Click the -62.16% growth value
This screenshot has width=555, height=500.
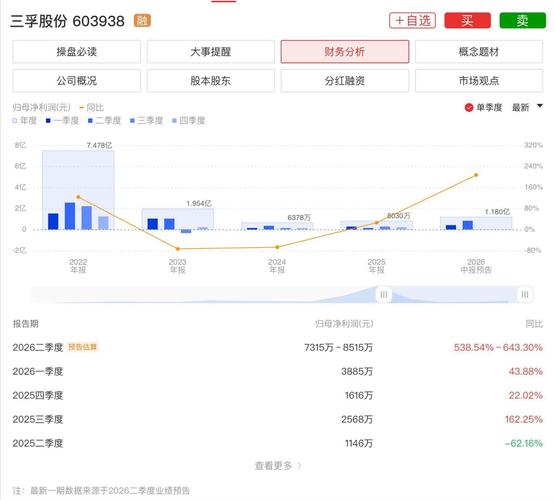[x=524, y=444]
